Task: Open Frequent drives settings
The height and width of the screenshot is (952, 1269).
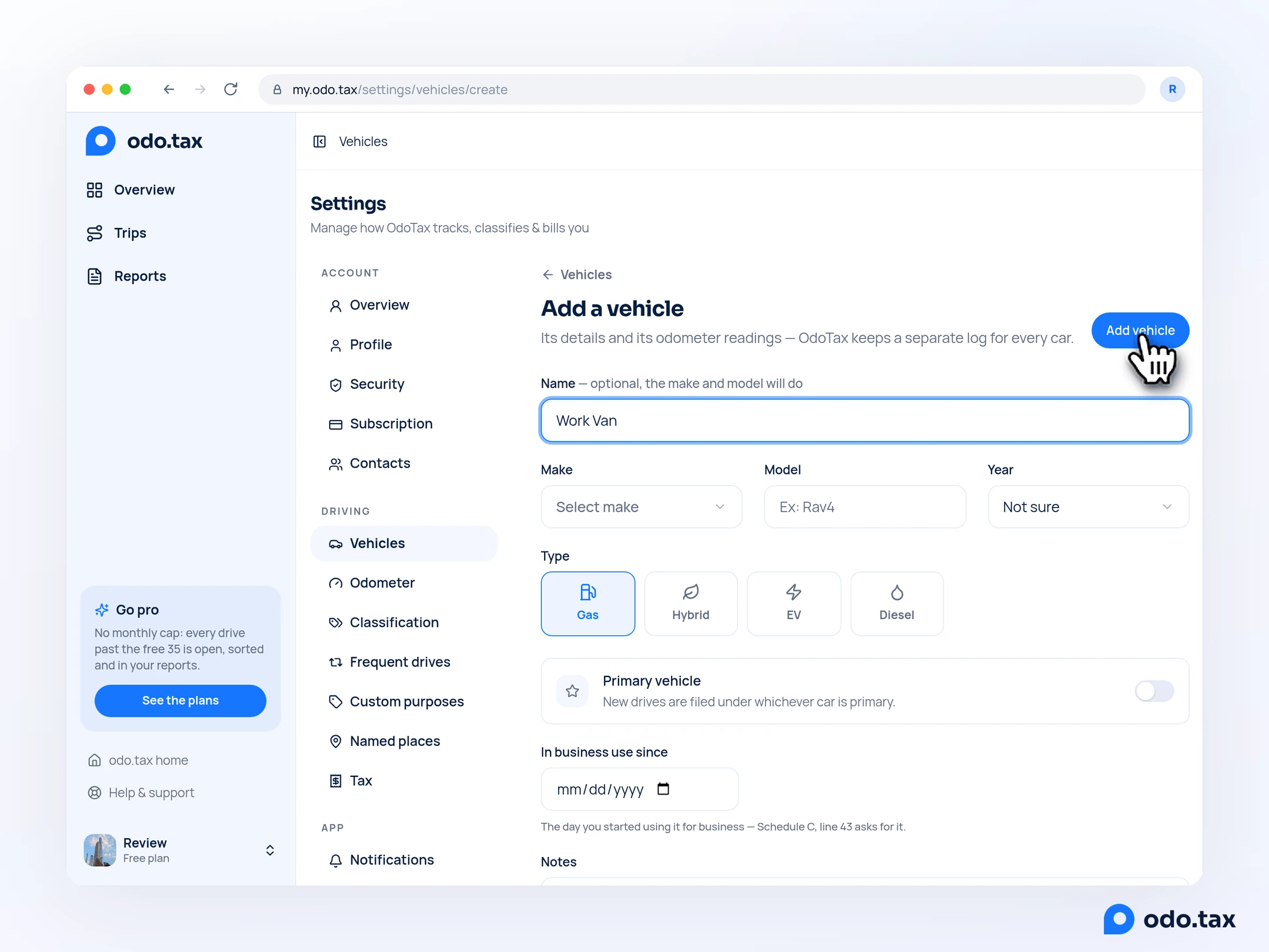Action: click(x=404, y=662)
